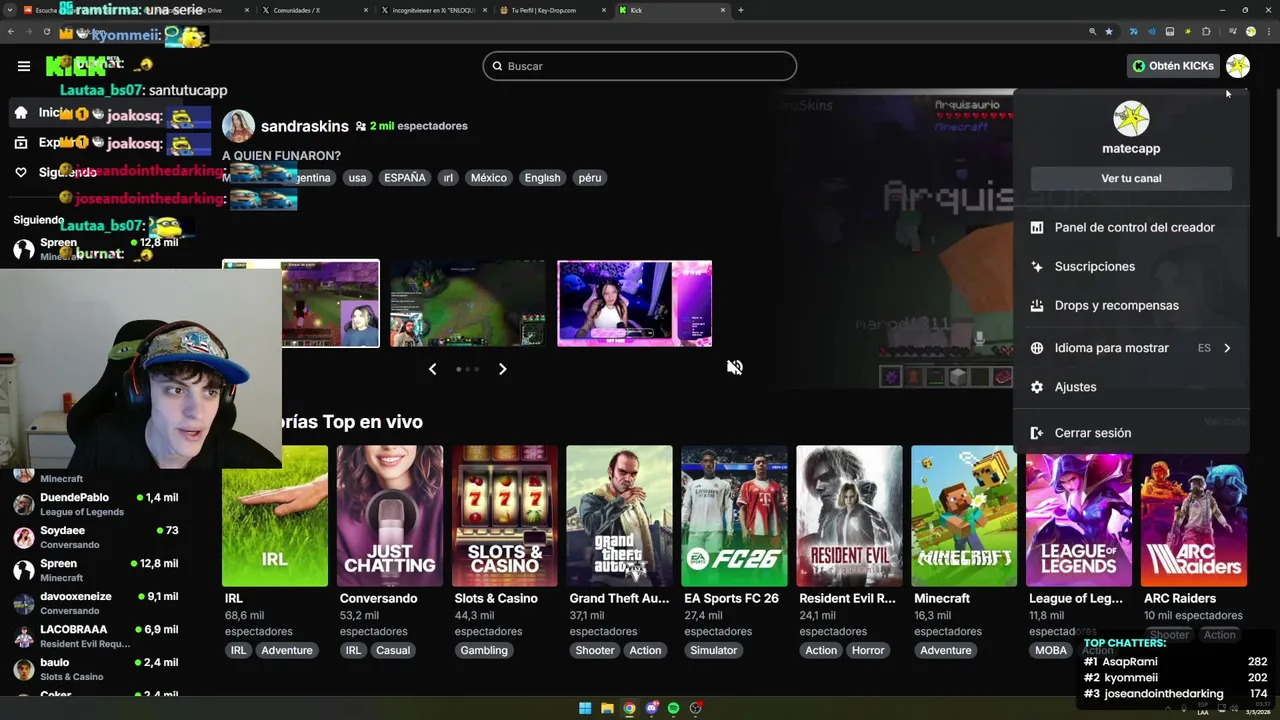Viewport: 1280px width, 720px height.
Task: Select the pink room streamer thumbnail
Action: [x=634, y=304]
